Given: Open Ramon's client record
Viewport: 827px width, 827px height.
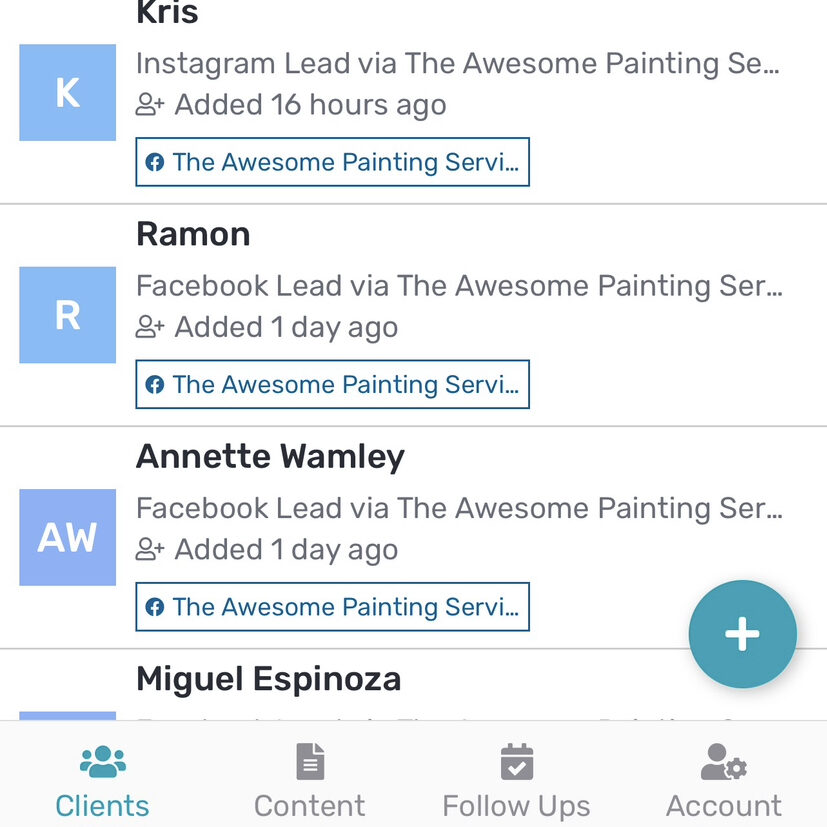Looking at the screenshot, I should pyautogui.click(x=192, y=234).
